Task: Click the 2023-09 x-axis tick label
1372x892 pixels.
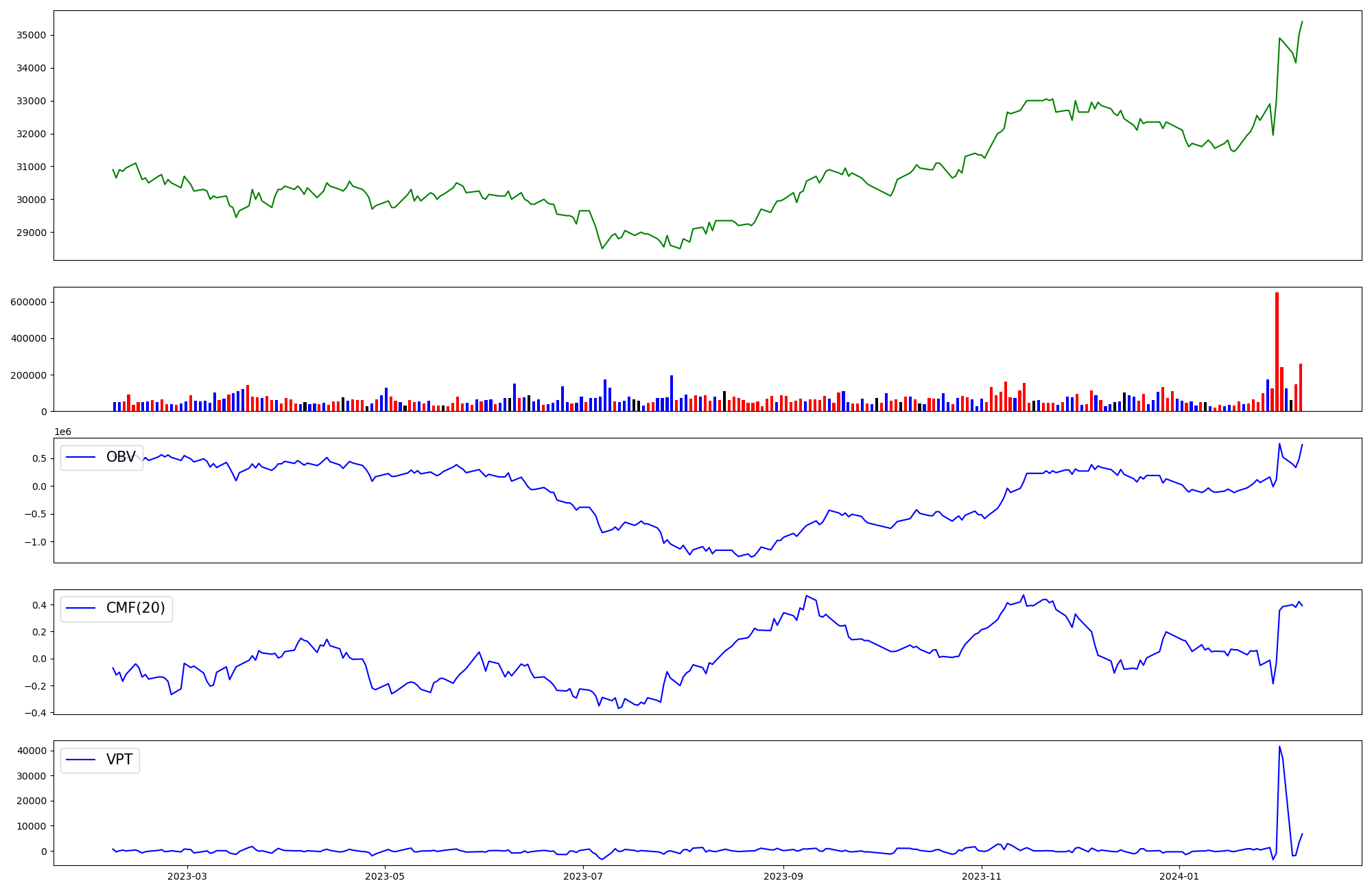Action: (783, 876)
